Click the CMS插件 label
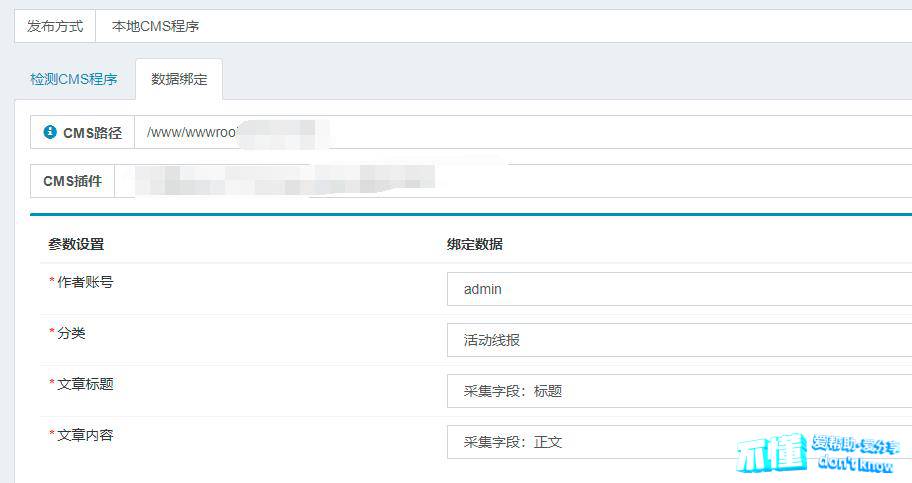912x483 pixels. coord(72,181)
